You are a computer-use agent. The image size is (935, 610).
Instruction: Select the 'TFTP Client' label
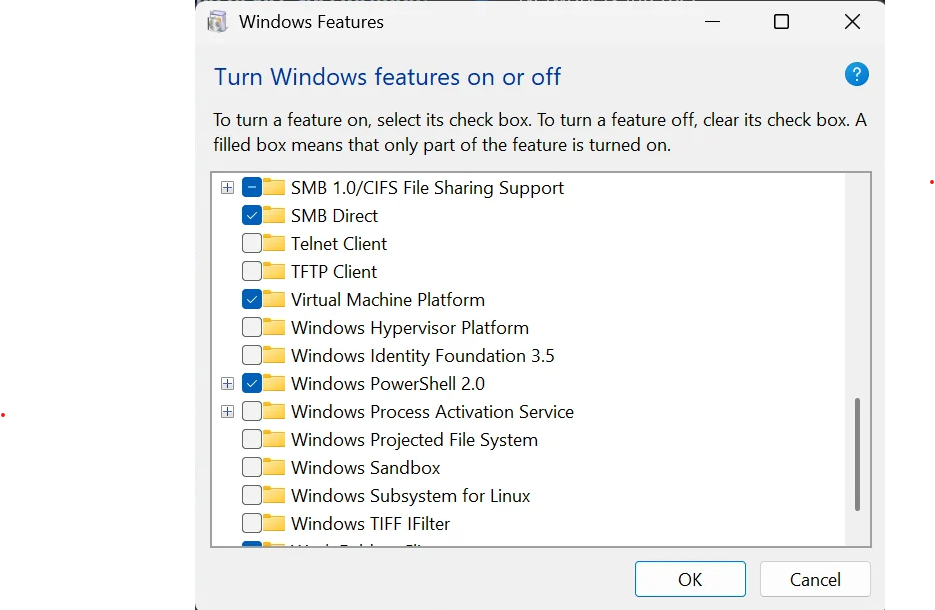334,272
